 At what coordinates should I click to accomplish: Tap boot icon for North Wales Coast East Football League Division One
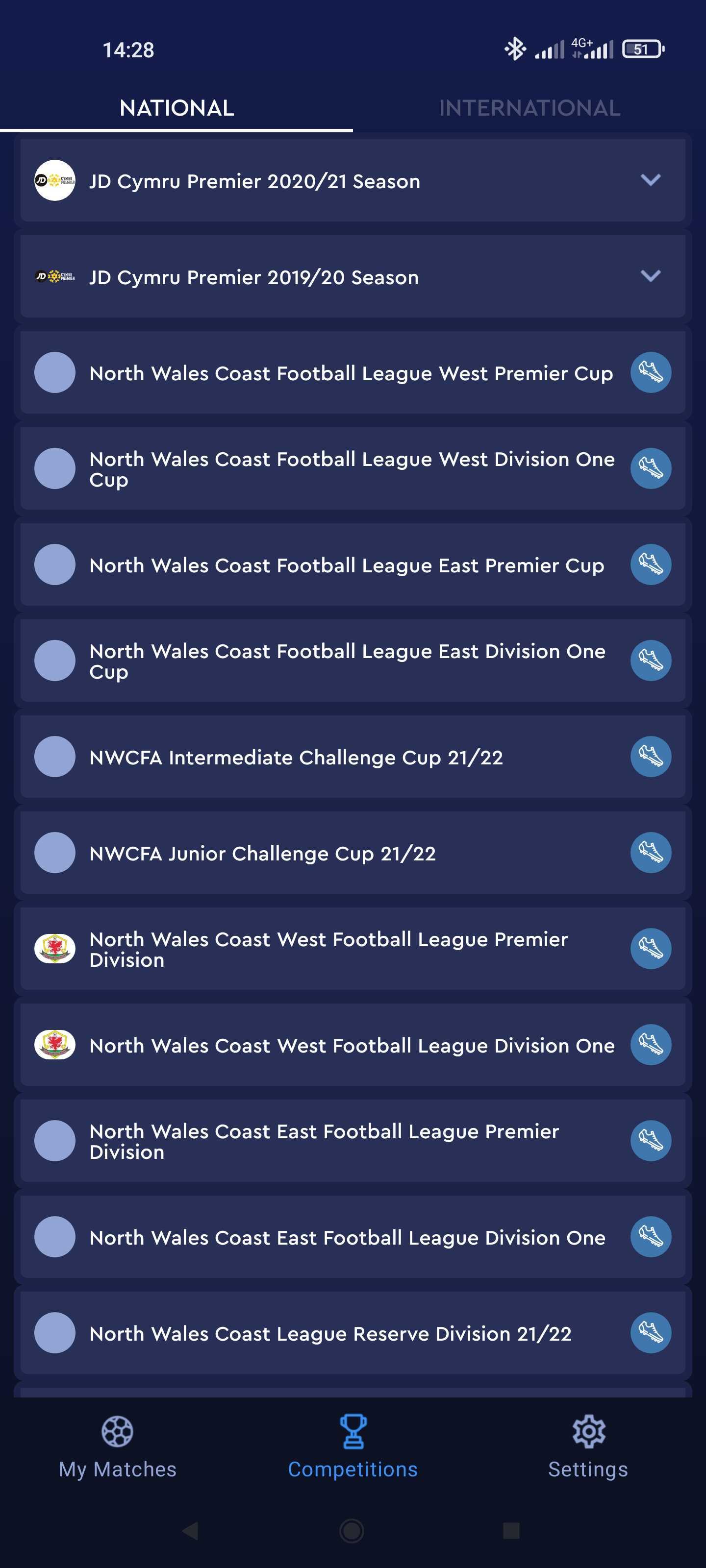point(650,1237)
